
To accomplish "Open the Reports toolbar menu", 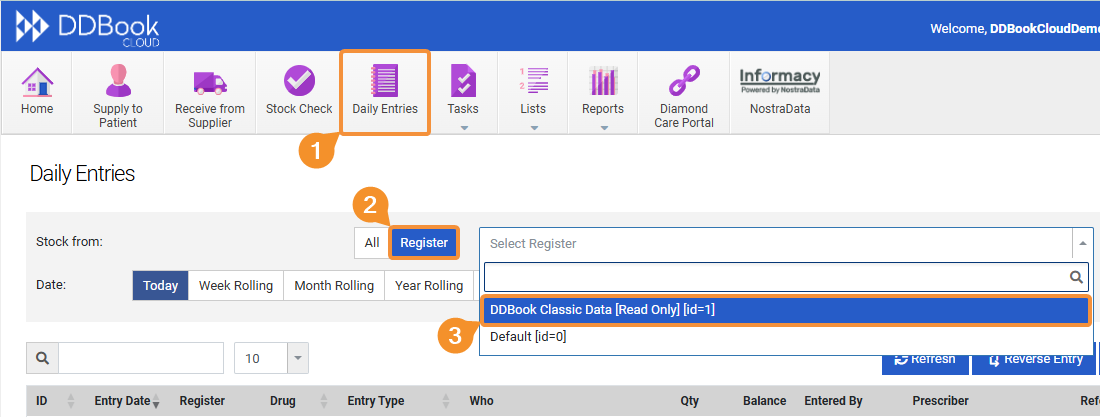I will (603, 92).
